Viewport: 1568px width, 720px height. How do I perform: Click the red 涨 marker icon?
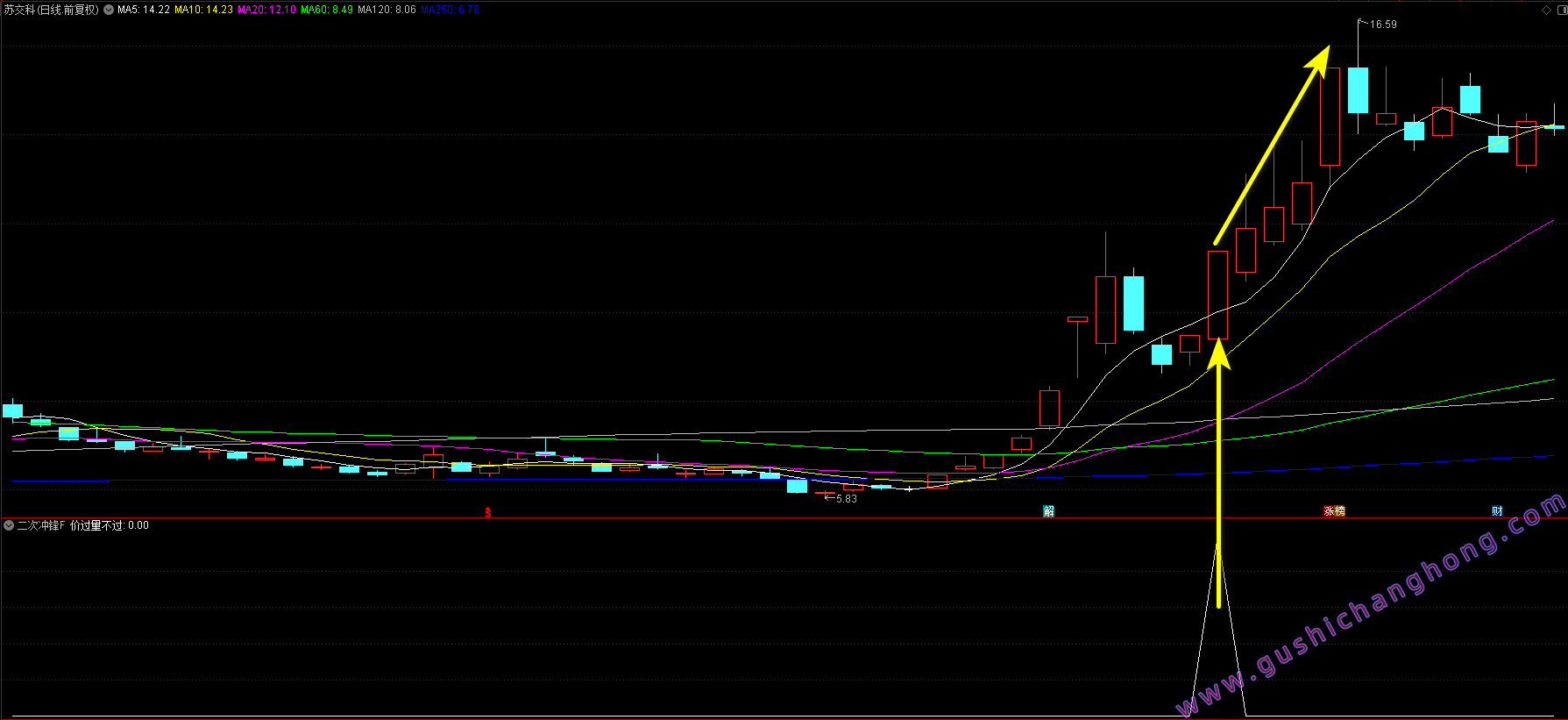pyautogui.click(x=1329, y=511)
